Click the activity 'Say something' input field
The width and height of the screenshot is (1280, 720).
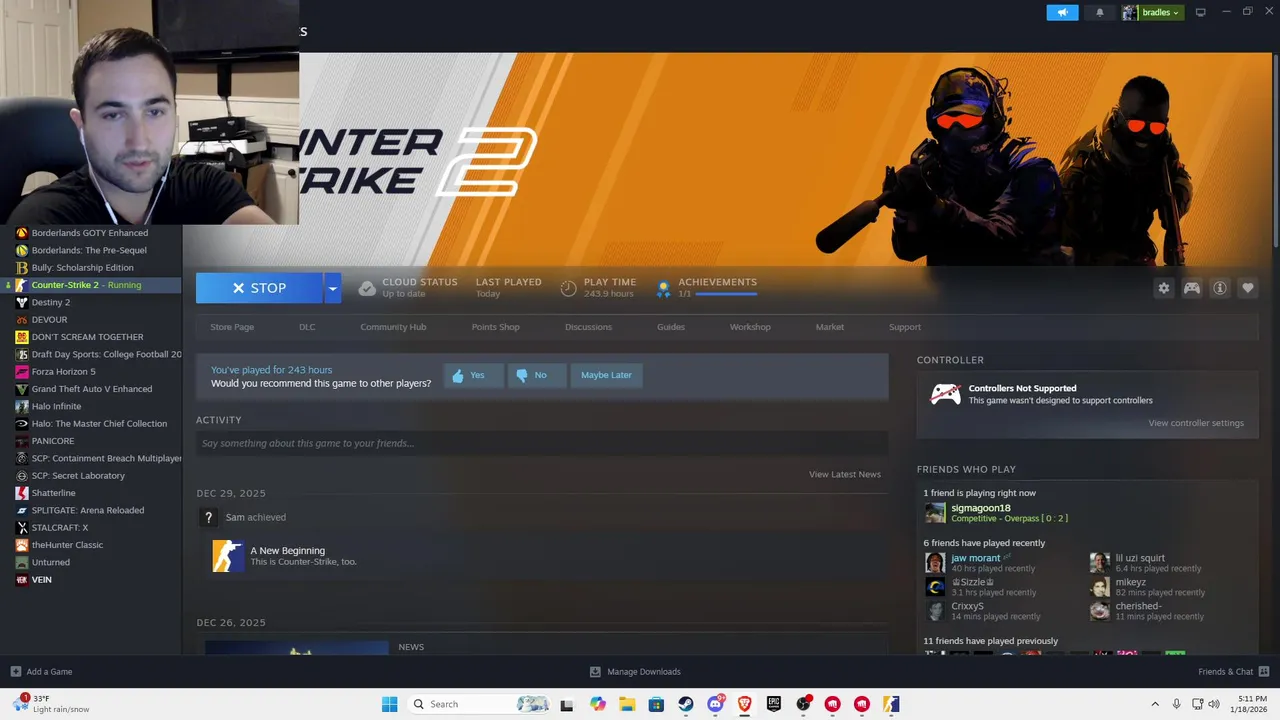[x=542, y=443]
